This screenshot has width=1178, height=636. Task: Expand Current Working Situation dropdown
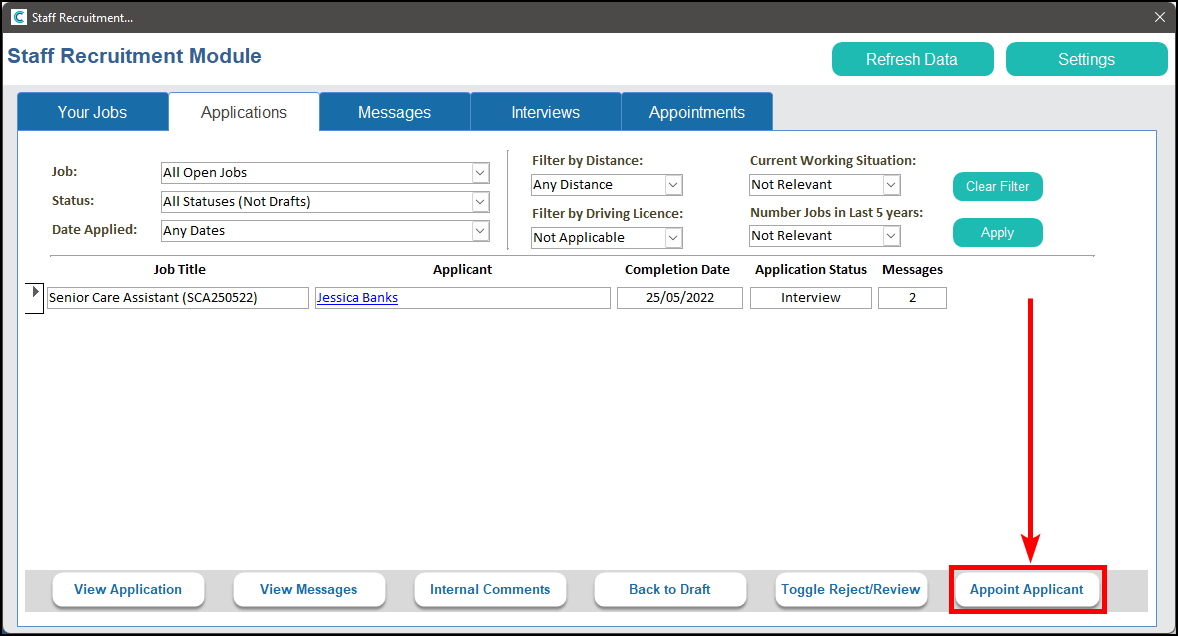(891, 185)
